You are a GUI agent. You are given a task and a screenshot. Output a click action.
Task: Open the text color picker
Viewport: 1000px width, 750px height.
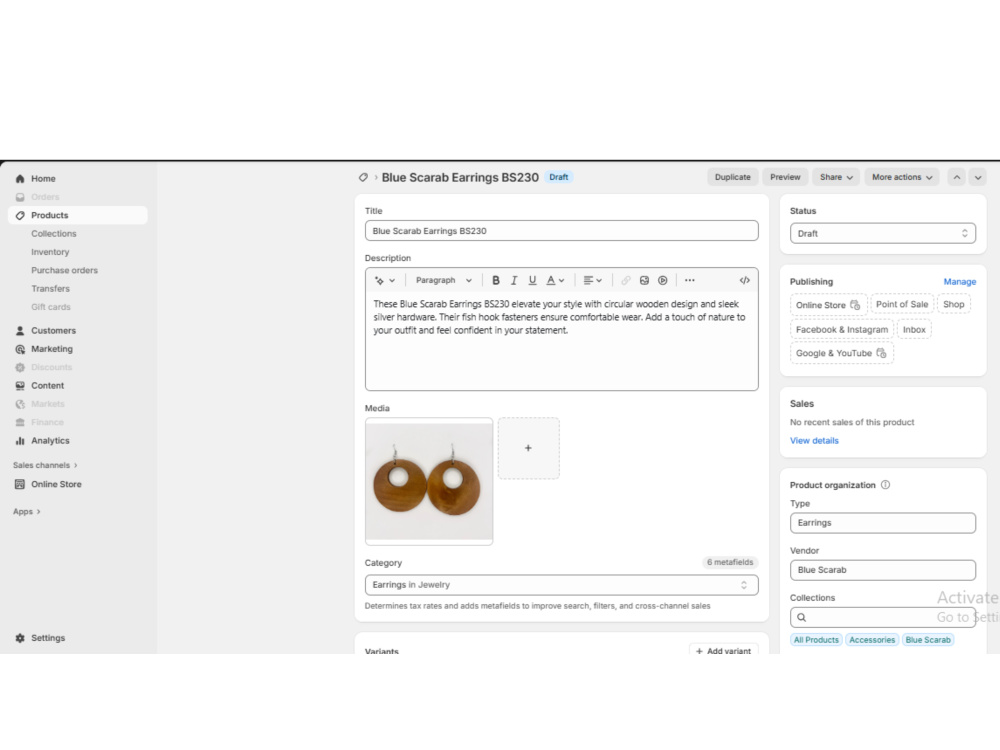pyautogui.click(x=555, y=281)
